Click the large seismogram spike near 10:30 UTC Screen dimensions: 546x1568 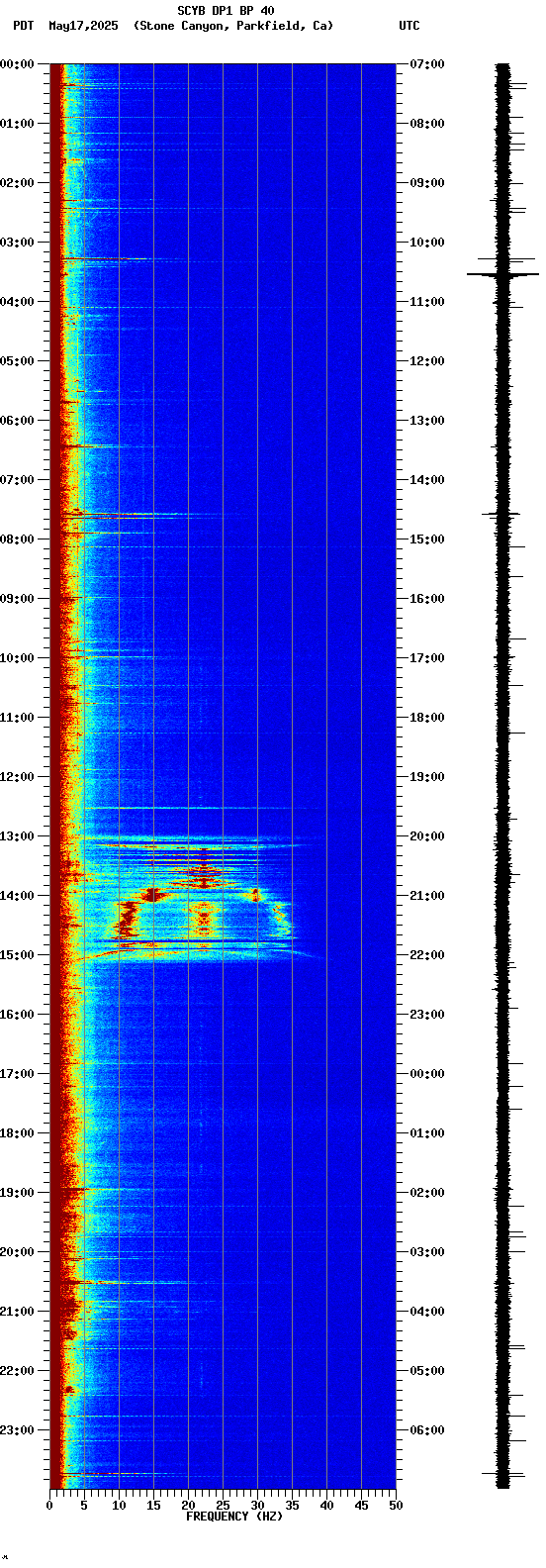pos(503,274)
